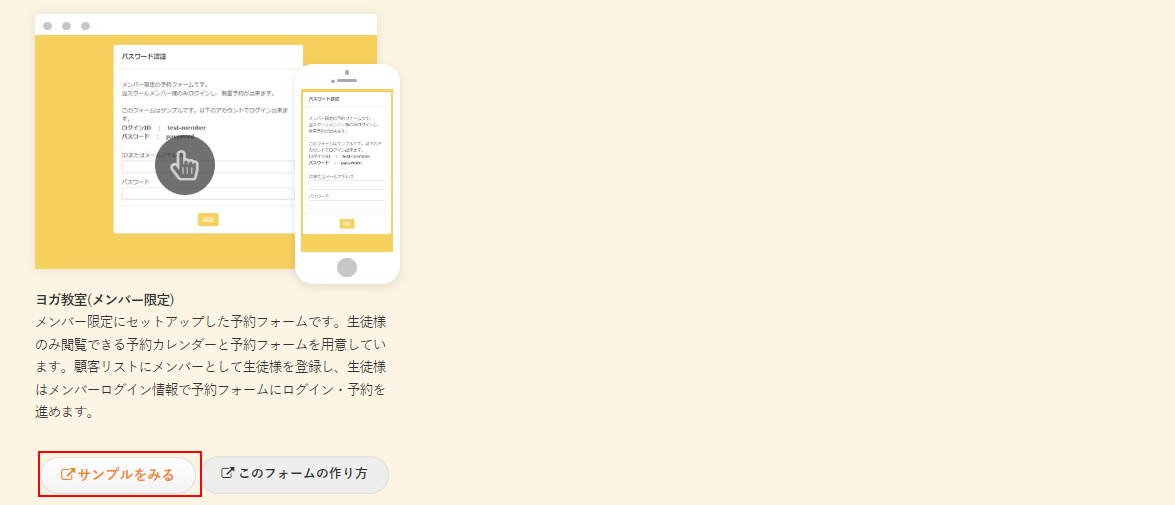1175x505 pixels.
Task: Open the サンプルをみる sample button
Action: coord(119,474)
